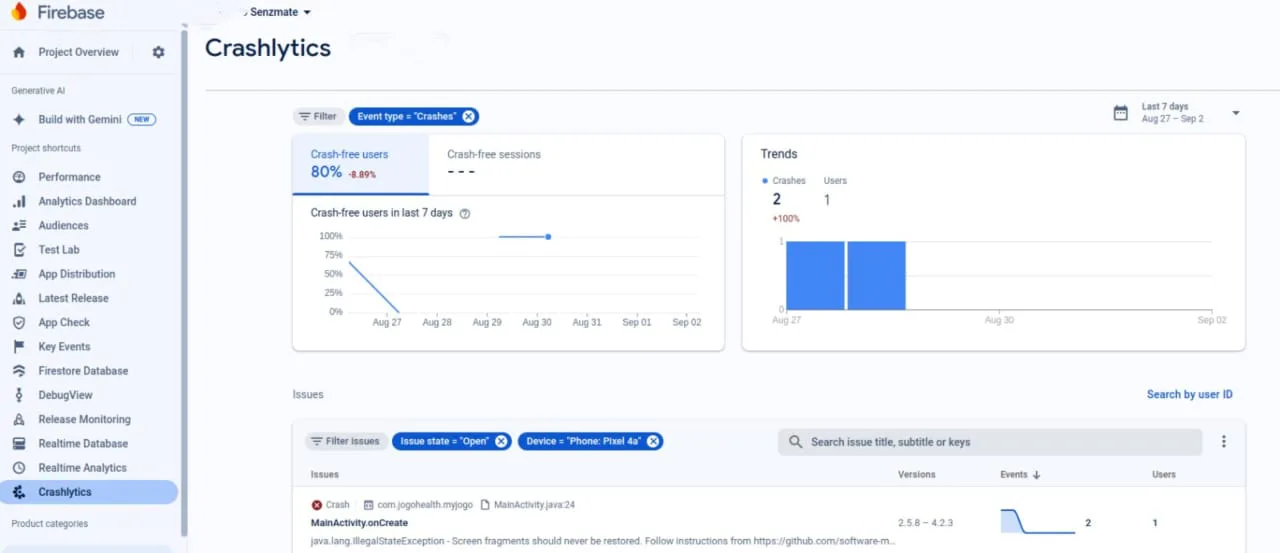The height and width of the screenshot is (553, 1280).
Task: Click help icon beside Crash-free users title
Action: point(464,213)
